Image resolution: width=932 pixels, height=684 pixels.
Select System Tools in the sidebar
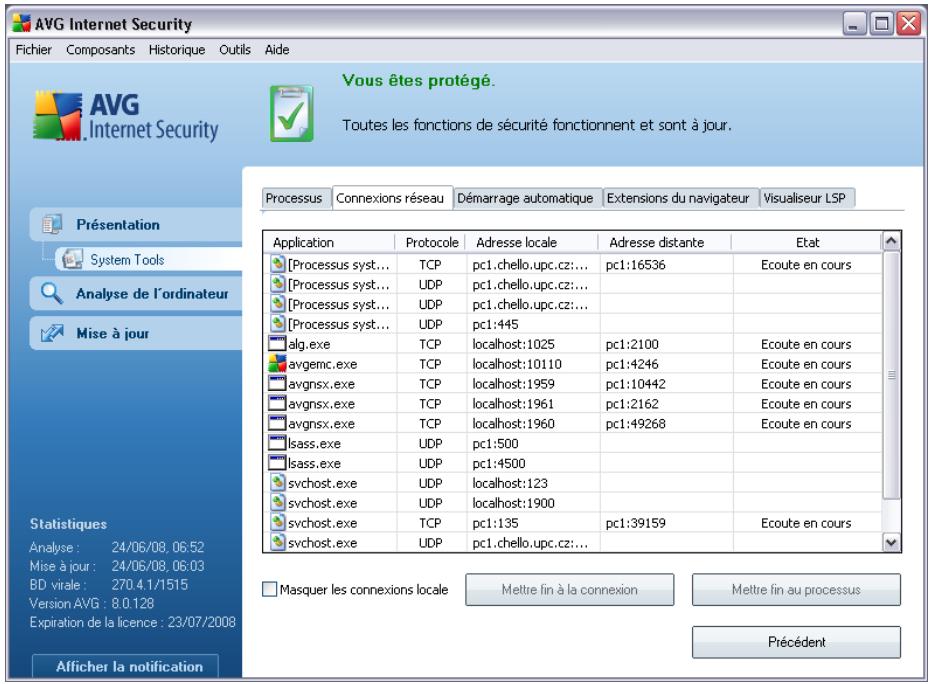tap(149, 260)
